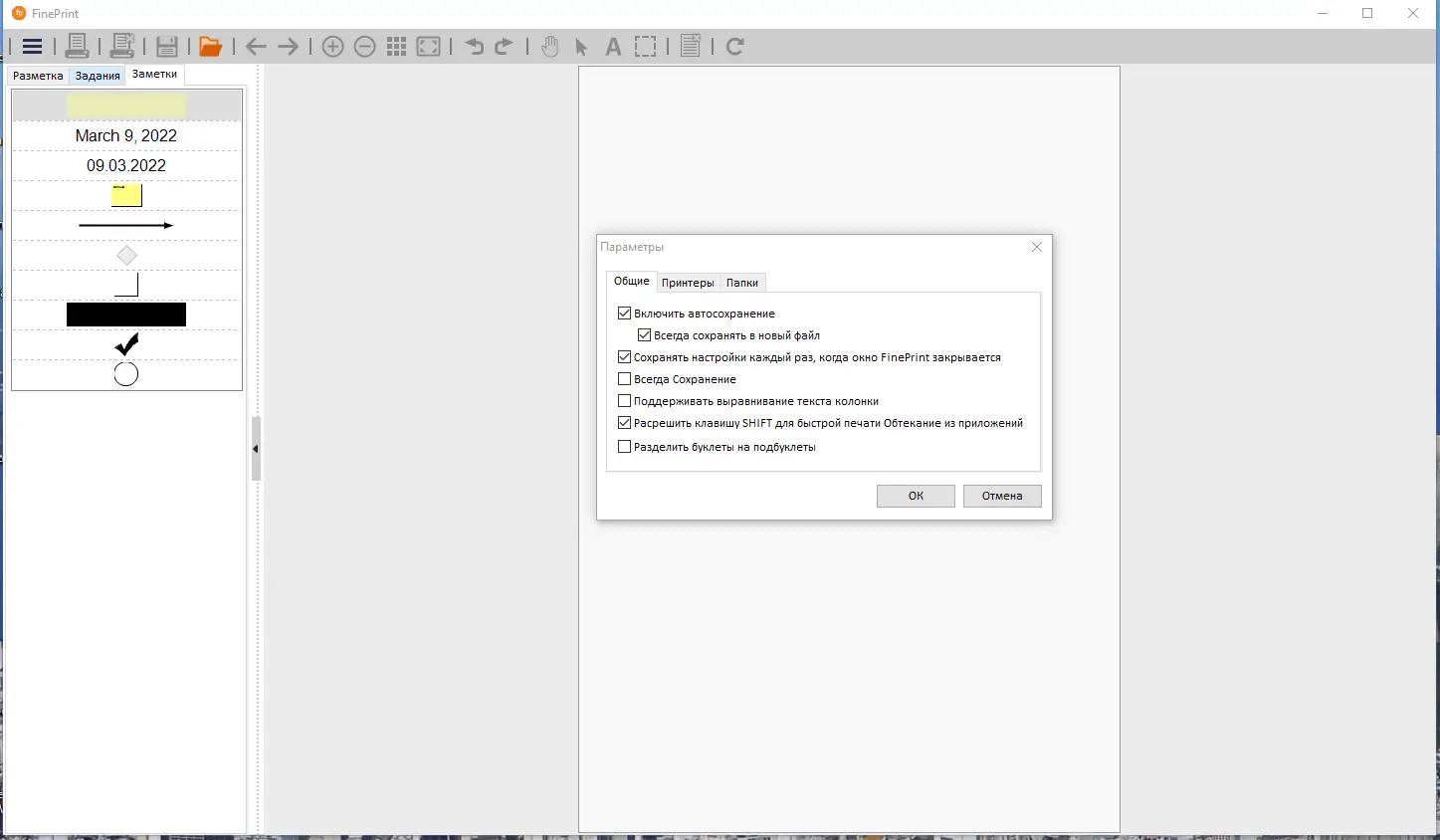The image size is (1440, 840).
Task: Enable Разделить буклеты на подбуклеты checkbox
Action: [x=624, y=447]
